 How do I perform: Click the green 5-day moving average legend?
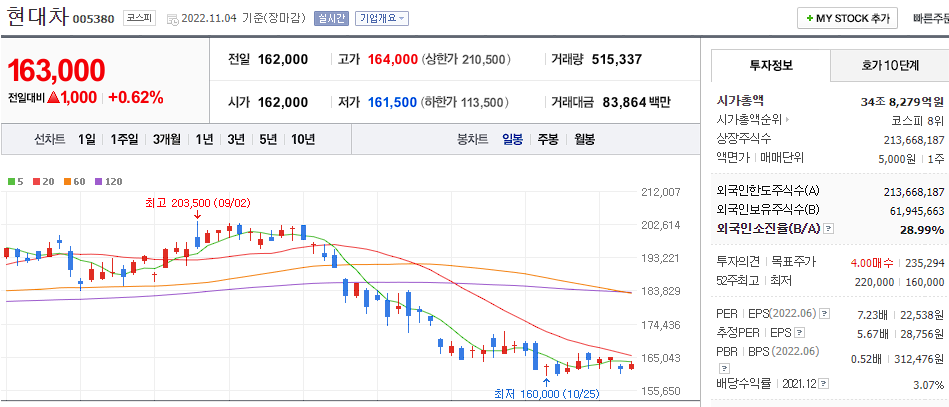[x=15, y=181]
